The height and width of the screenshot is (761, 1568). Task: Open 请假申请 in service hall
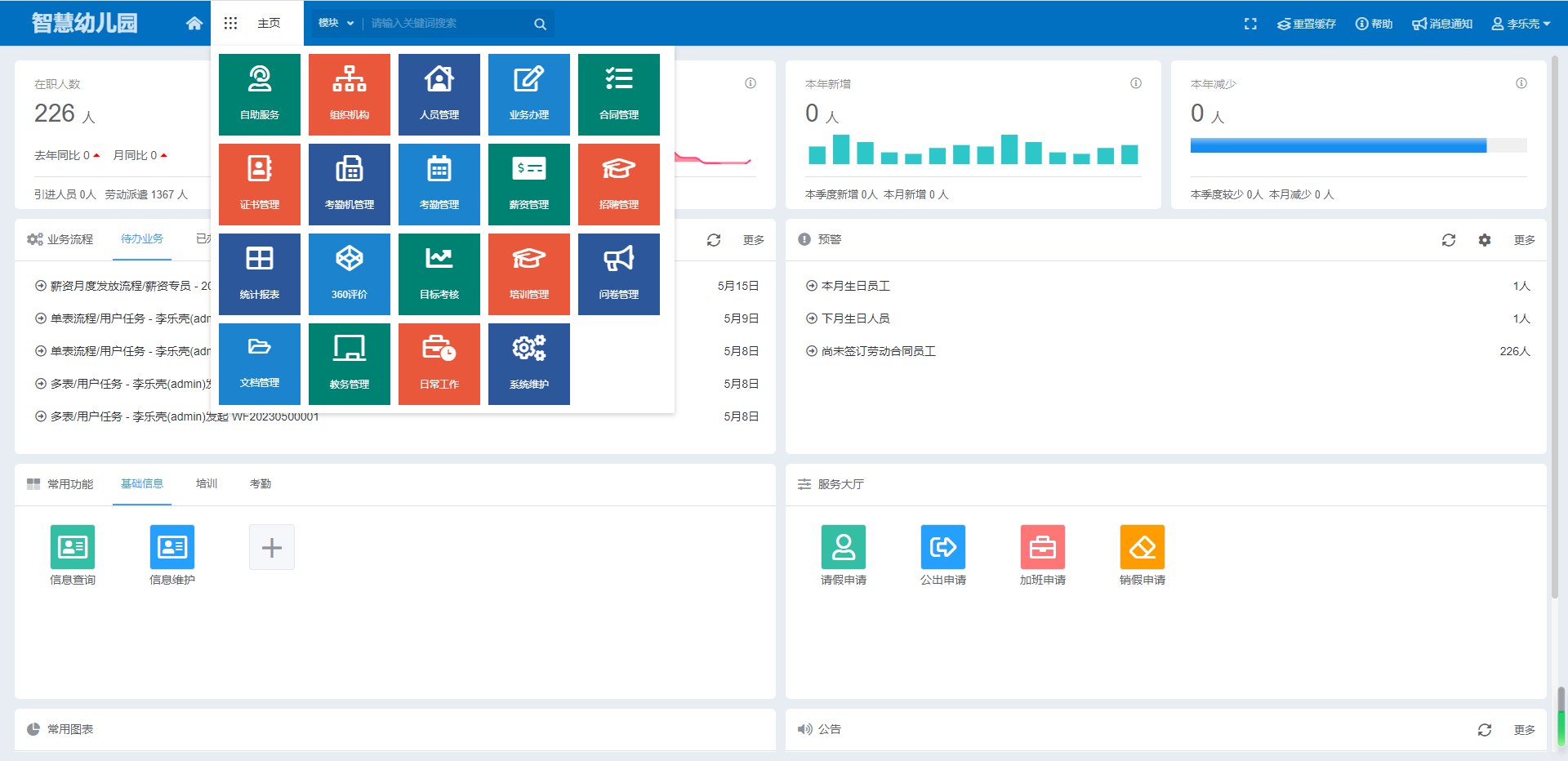844,547
